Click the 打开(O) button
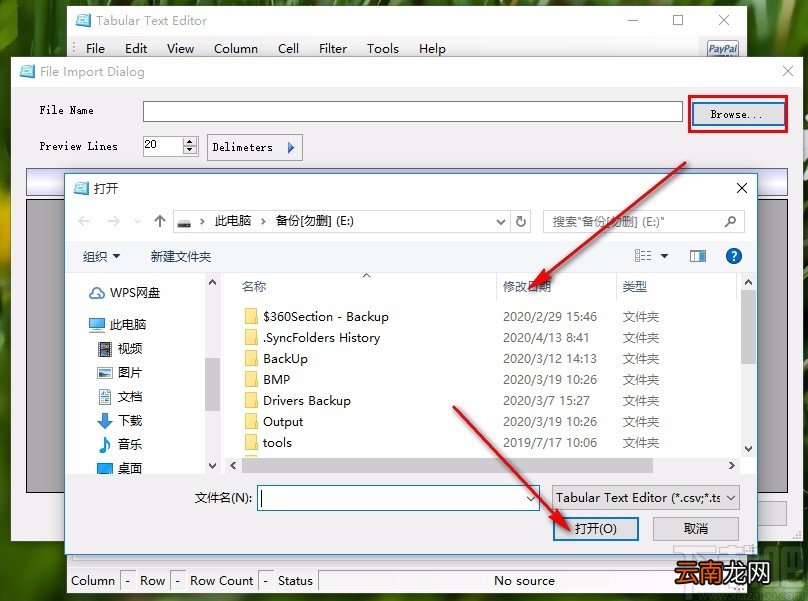This screenshot has height=601, width=808. click(595, 528)
